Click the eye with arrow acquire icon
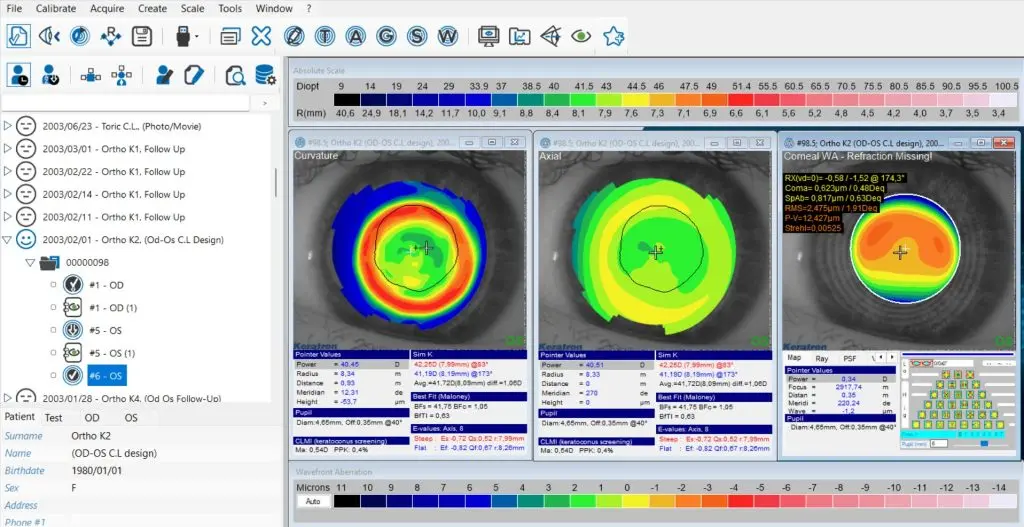The height and width of the screenshot is (527, 1024). coord(49,36)
